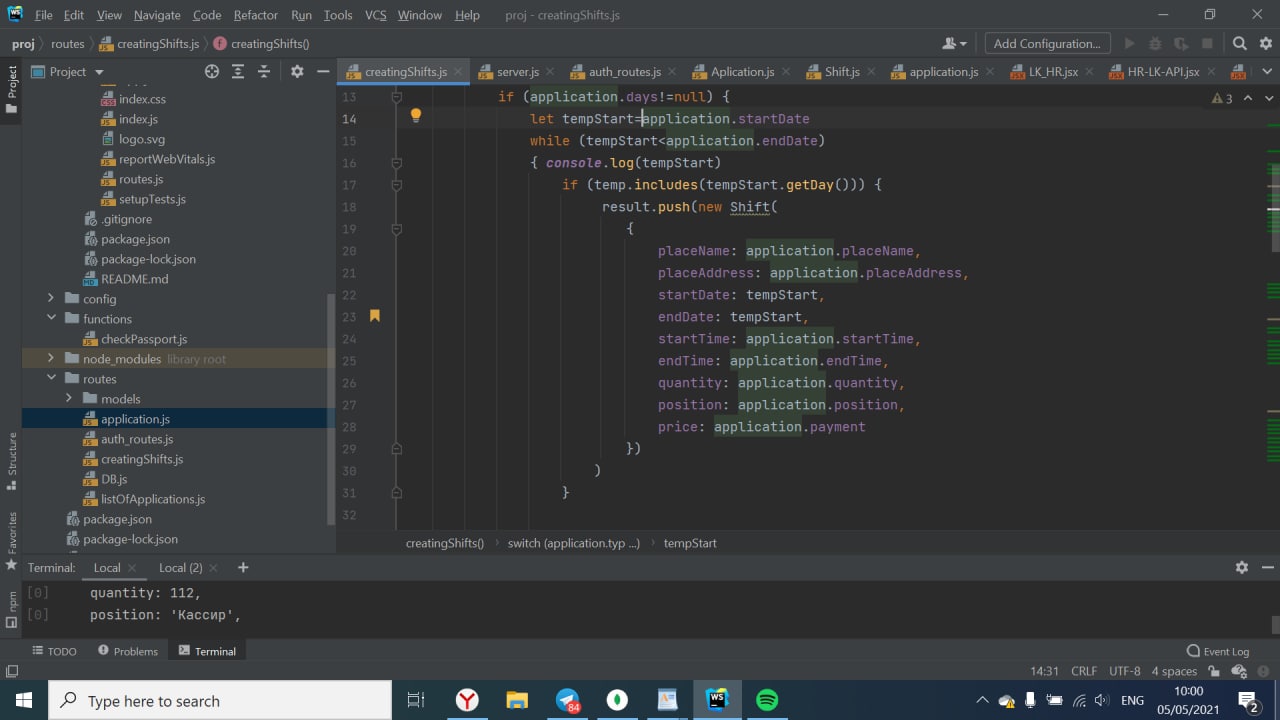Click the UTF-8 encoding in status bar
Screen dimensions: 1280x720
point(1124,671)
